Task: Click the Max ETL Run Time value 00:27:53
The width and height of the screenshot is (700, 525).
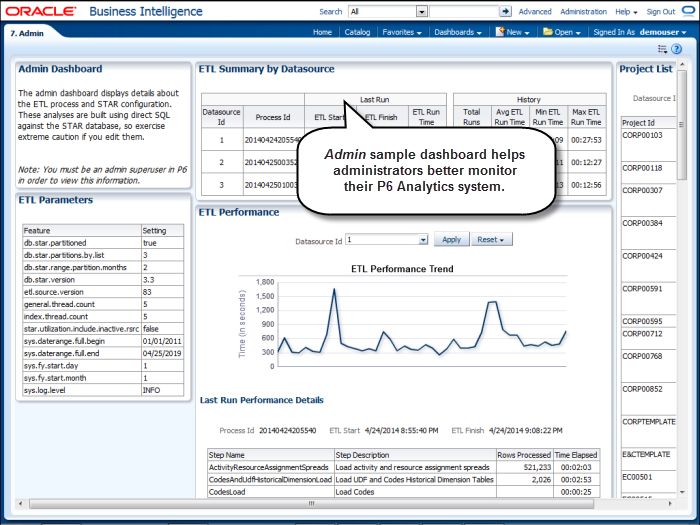Action: (x=586, y=140)
